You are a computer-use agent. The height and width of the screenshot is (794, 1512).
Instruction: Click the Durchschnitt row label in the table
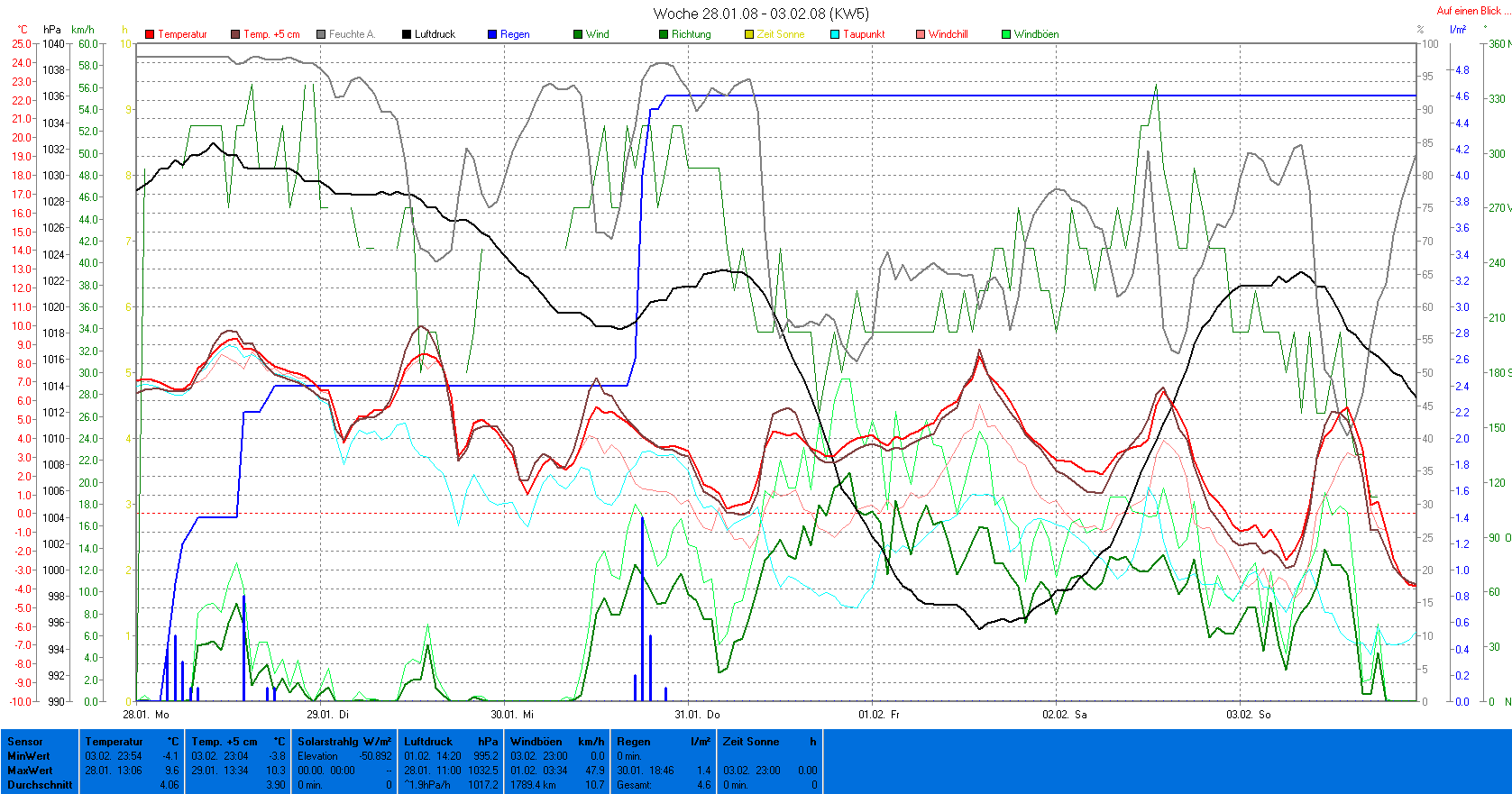click(x=40, y=785)
